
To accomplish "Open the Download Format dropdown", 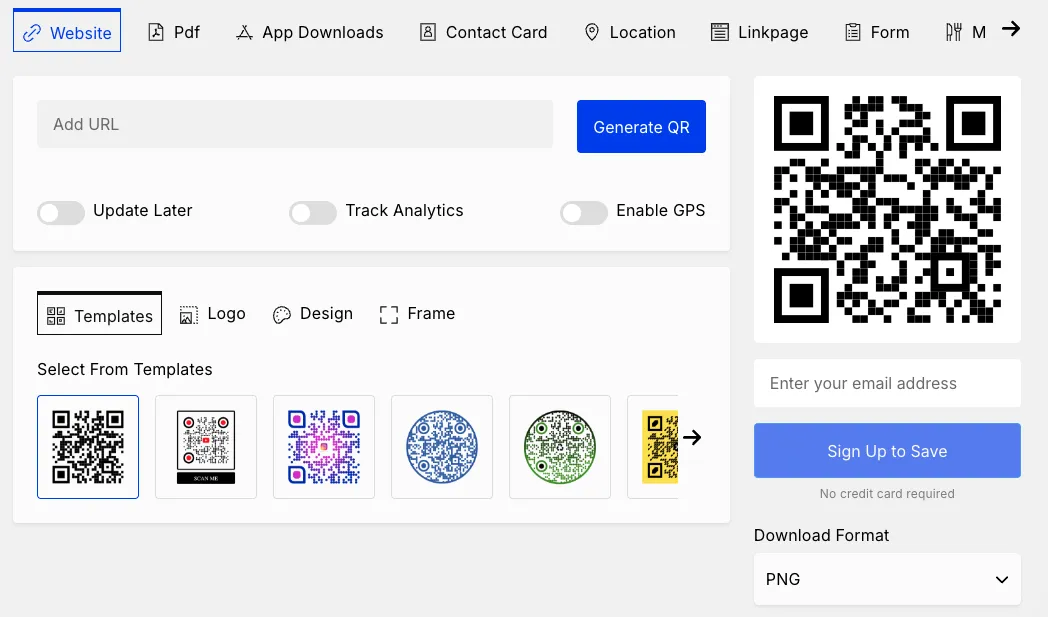I will (x=886, y=579).
